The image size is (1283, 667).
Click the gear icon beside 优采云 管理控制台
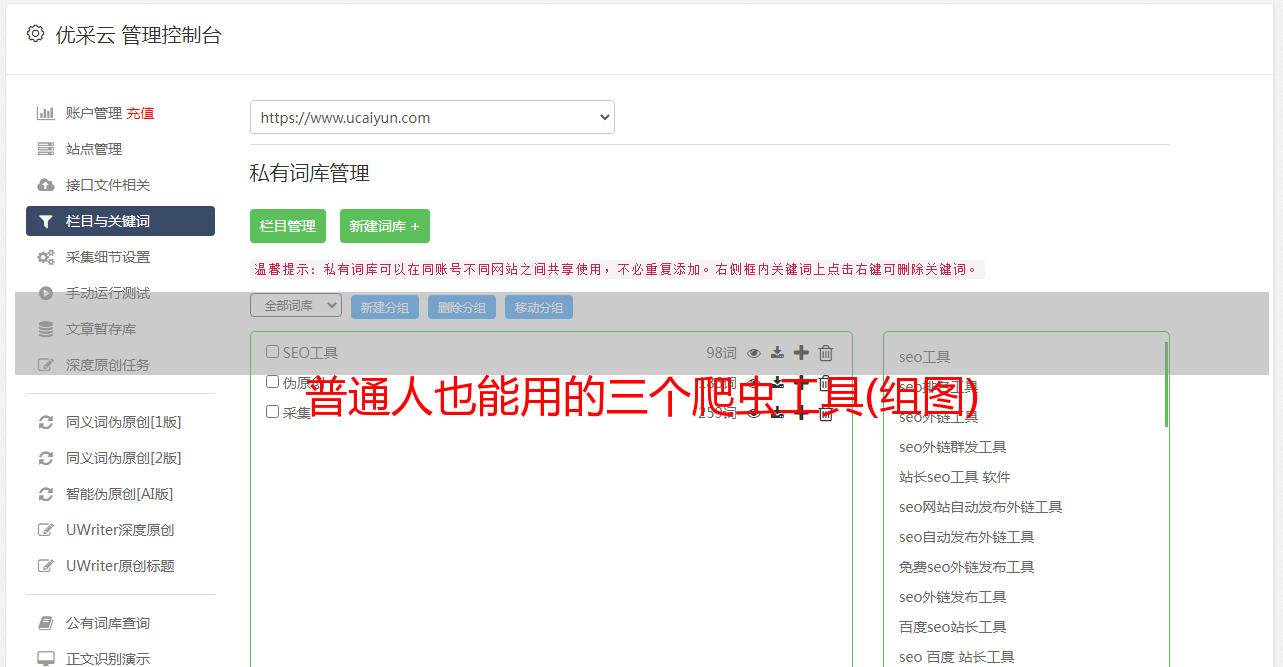pyautogui.click(x=35, y=33)
